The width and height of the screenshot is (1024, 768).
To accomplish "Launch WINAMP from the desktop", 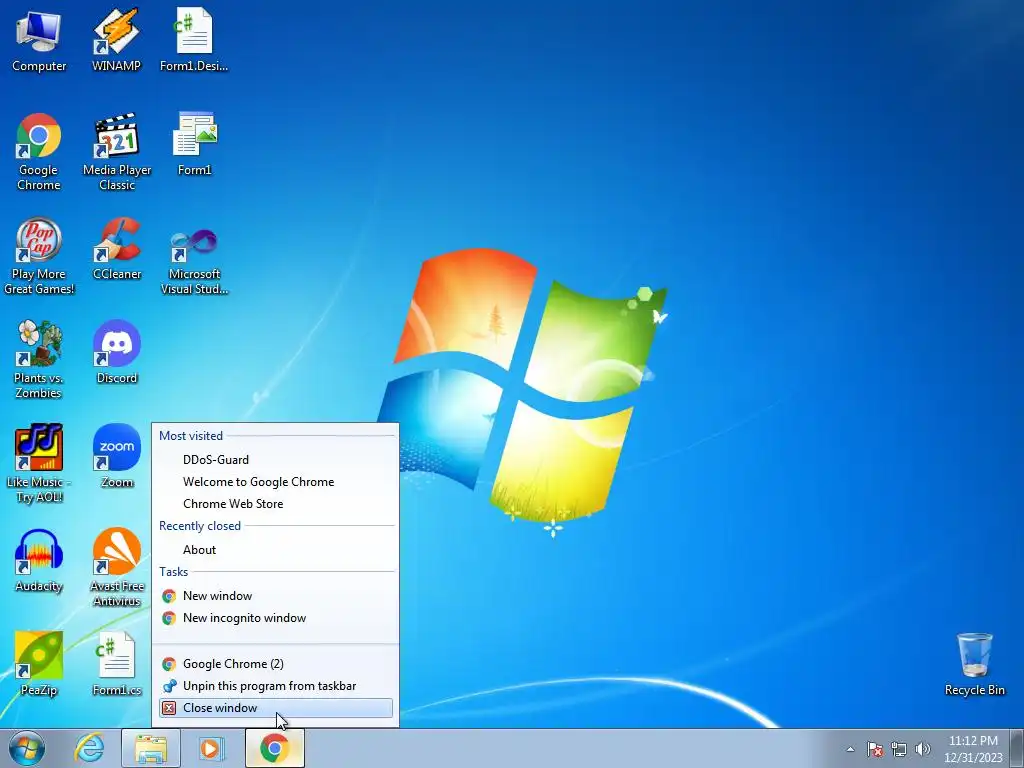I will coord(116,40).
